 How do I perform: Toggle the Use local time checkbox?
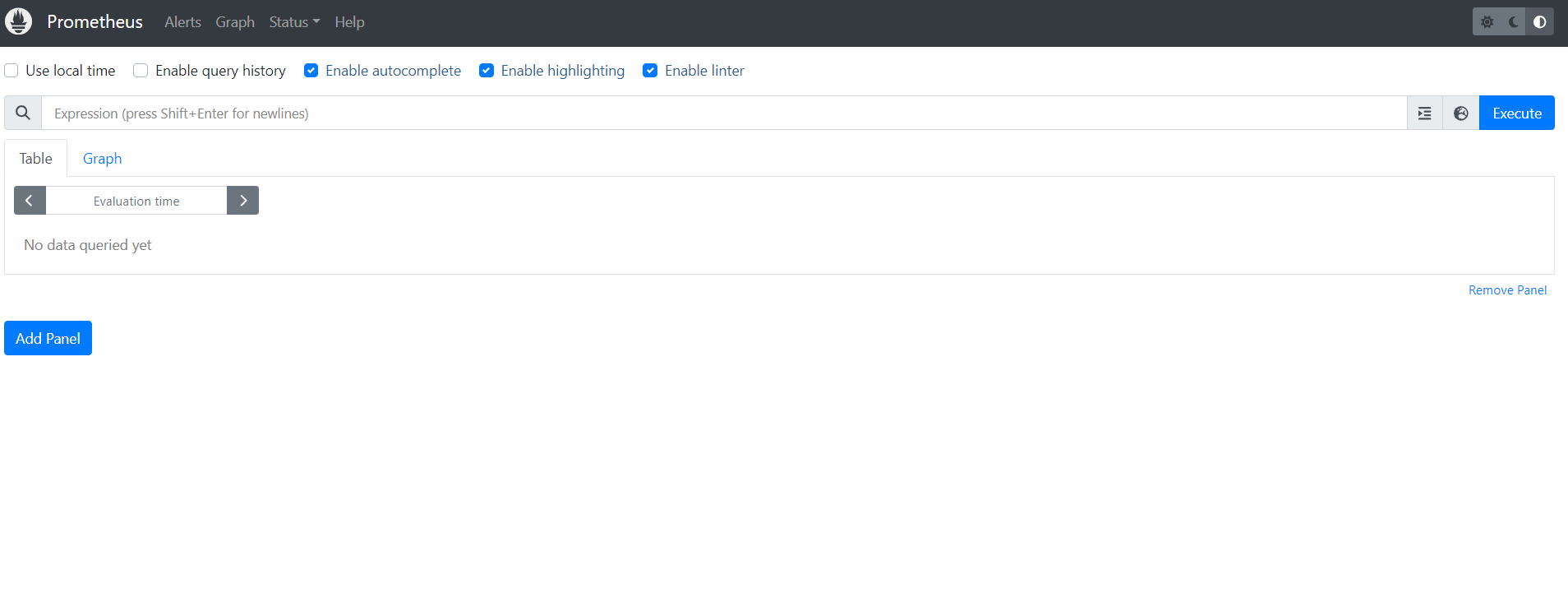click(12, 71)
